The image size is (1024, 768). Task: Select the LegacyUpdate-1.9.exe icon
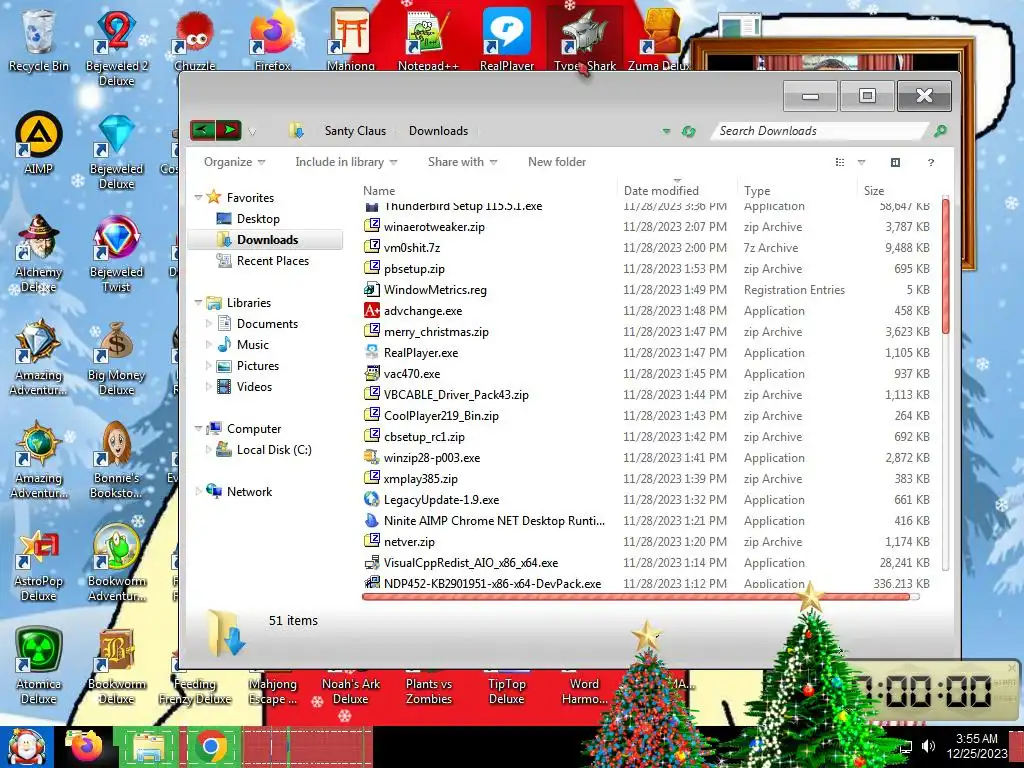(x=372, y=500)
